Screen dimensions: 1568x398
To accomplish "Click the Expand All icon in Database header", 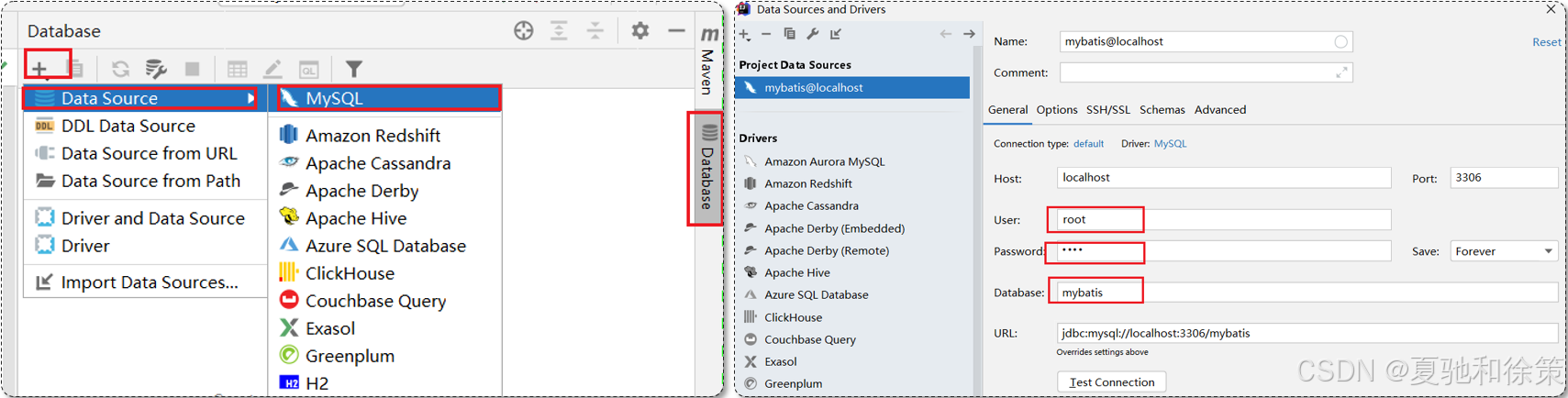I will [559, 31].
